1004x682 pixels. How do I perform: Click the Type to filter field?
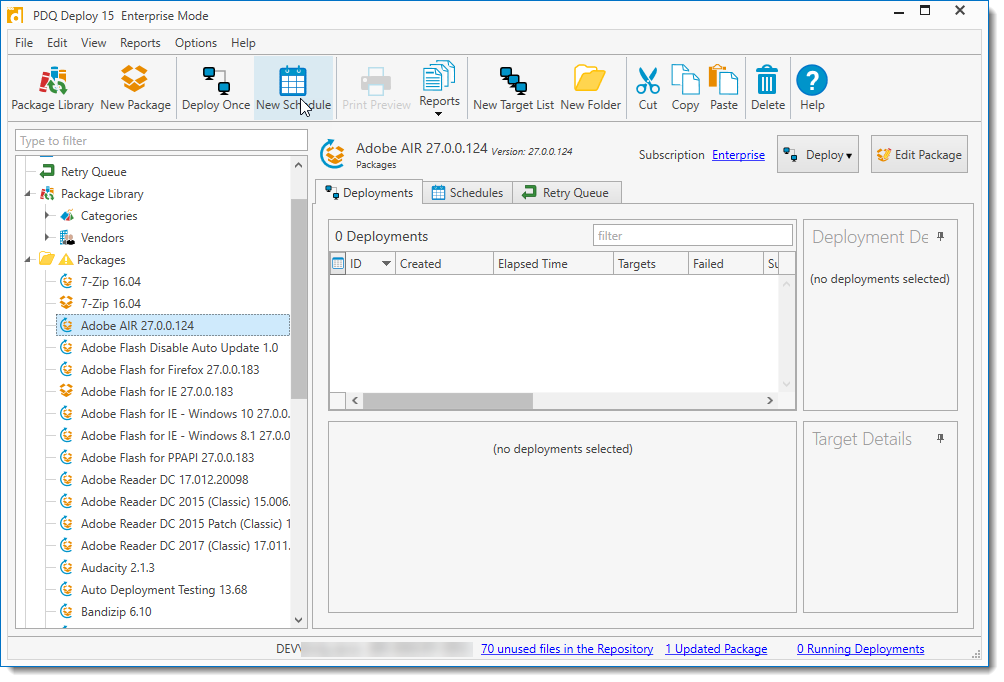click(x=161, y=140)
